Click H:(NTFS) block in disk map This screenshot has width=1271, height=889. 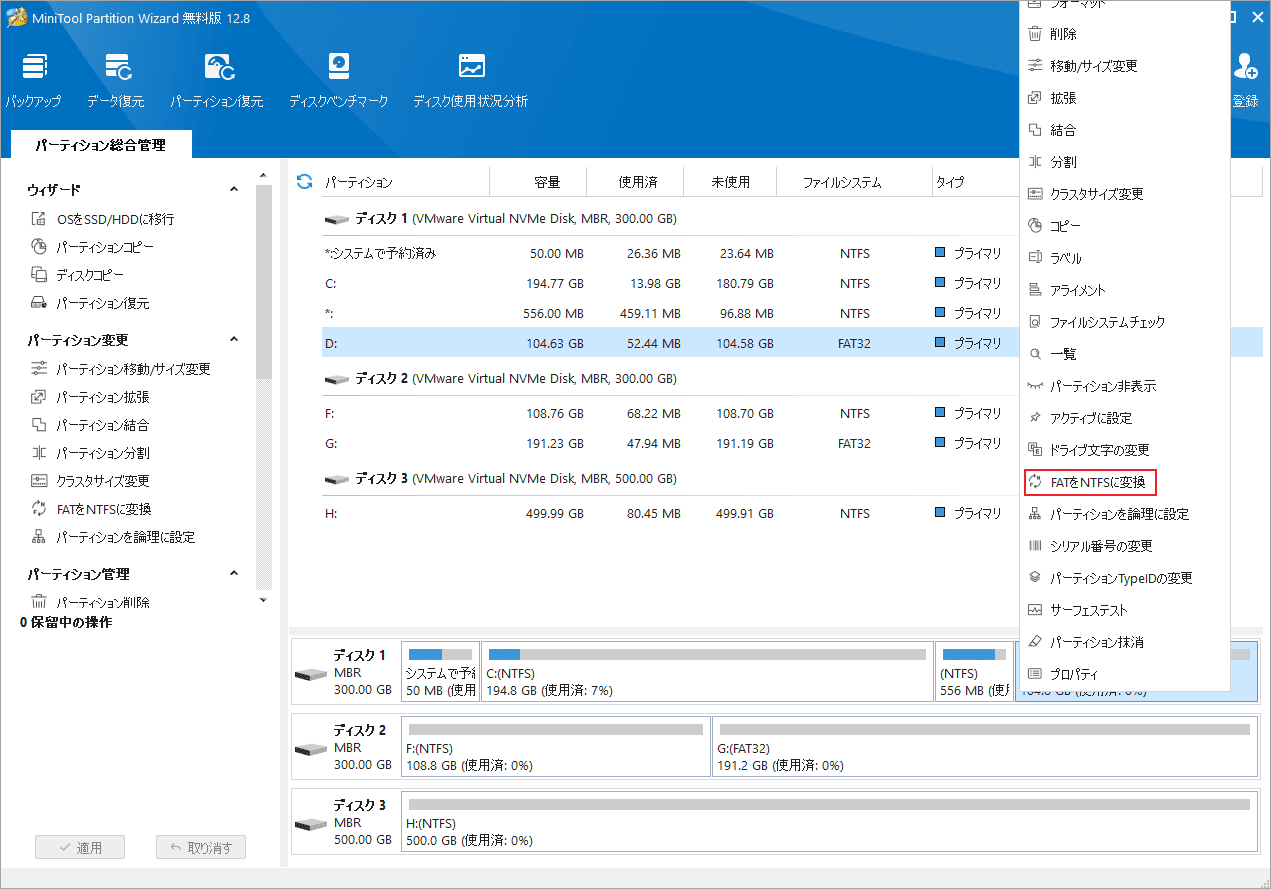click(829, 820)
